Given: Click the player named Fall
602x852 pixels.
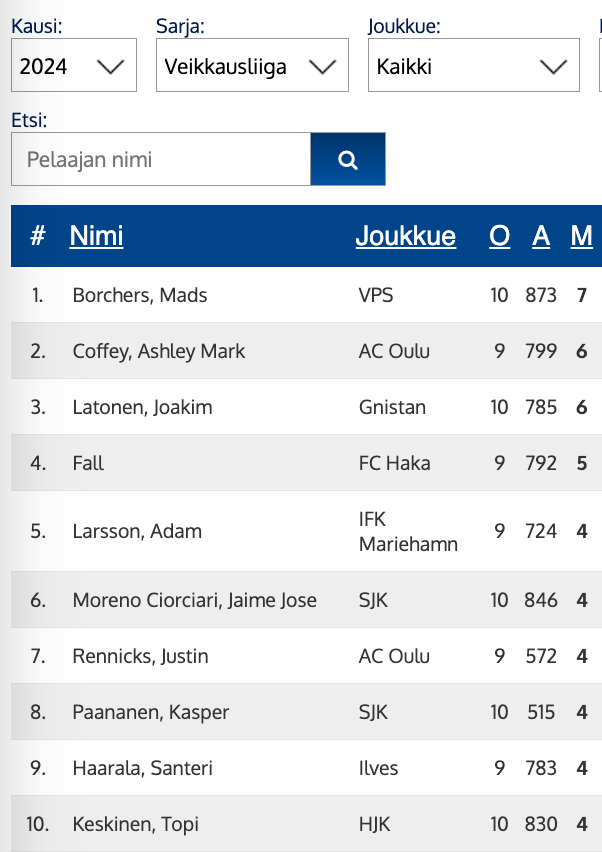Looking at the screenshot, I should coord(89,463).
